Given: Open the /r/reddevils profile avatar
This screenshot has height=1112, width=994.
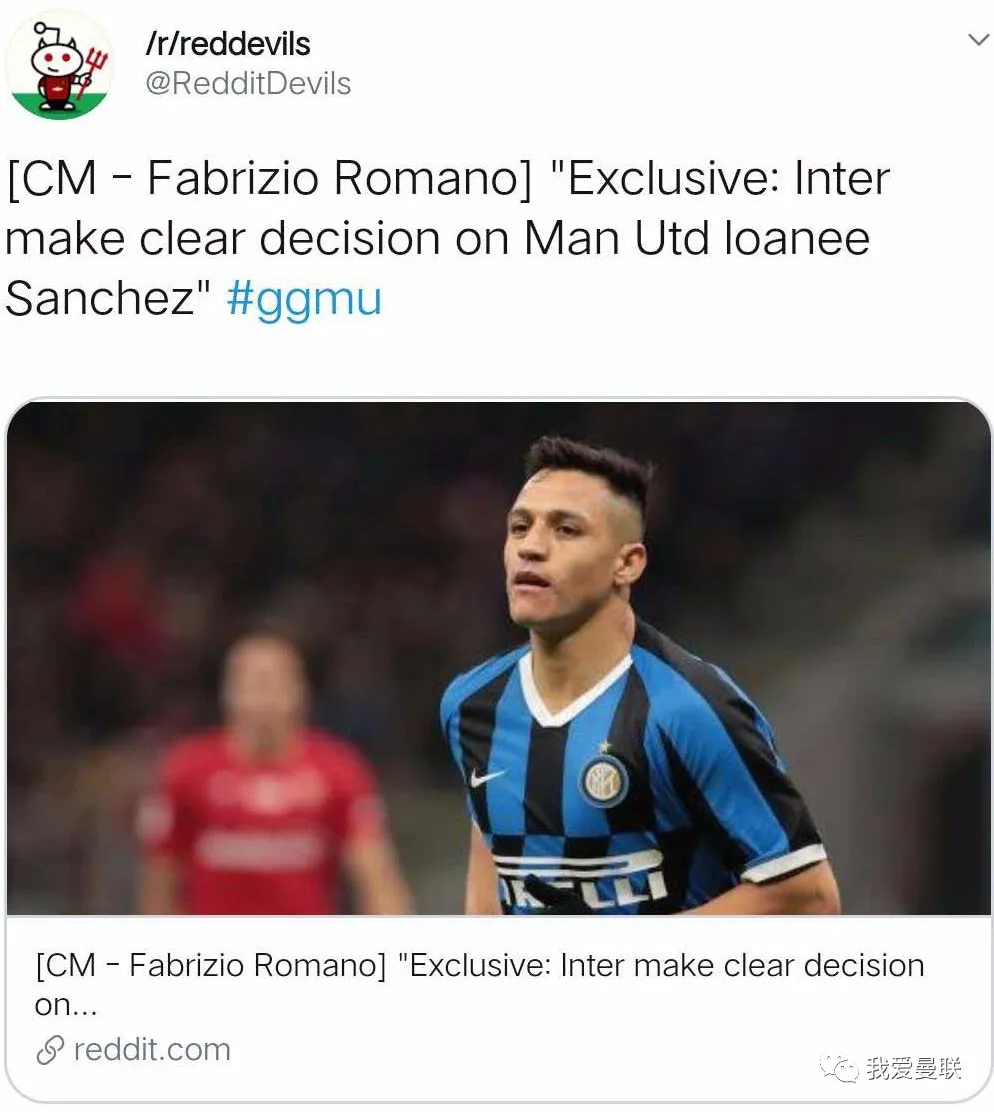Looking at the screenshot, I should click(x=59, y=65).
